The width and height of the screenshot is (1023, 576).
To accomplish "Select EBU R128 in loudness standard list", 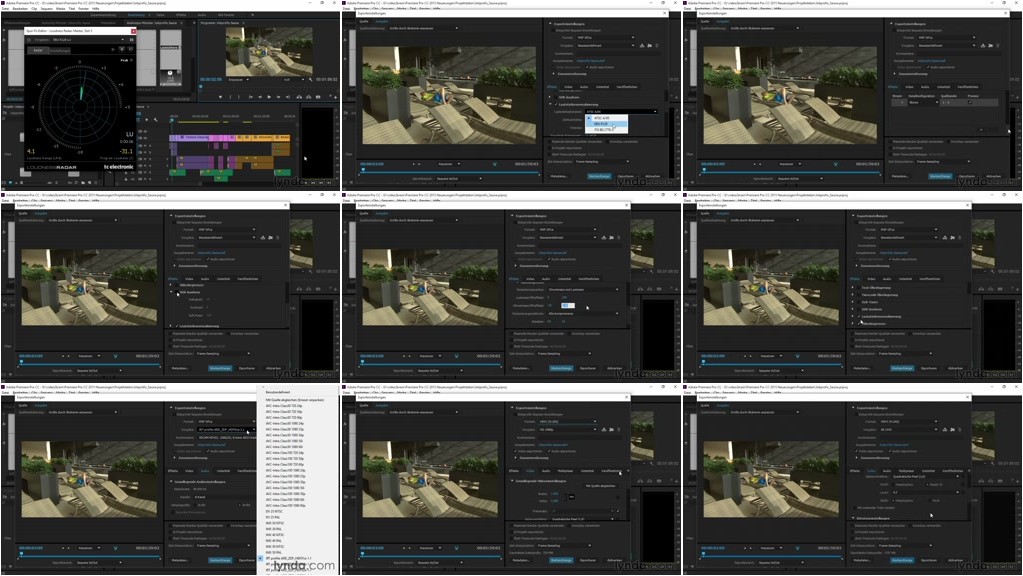I will pyautogui.click(x=608, y=124).
